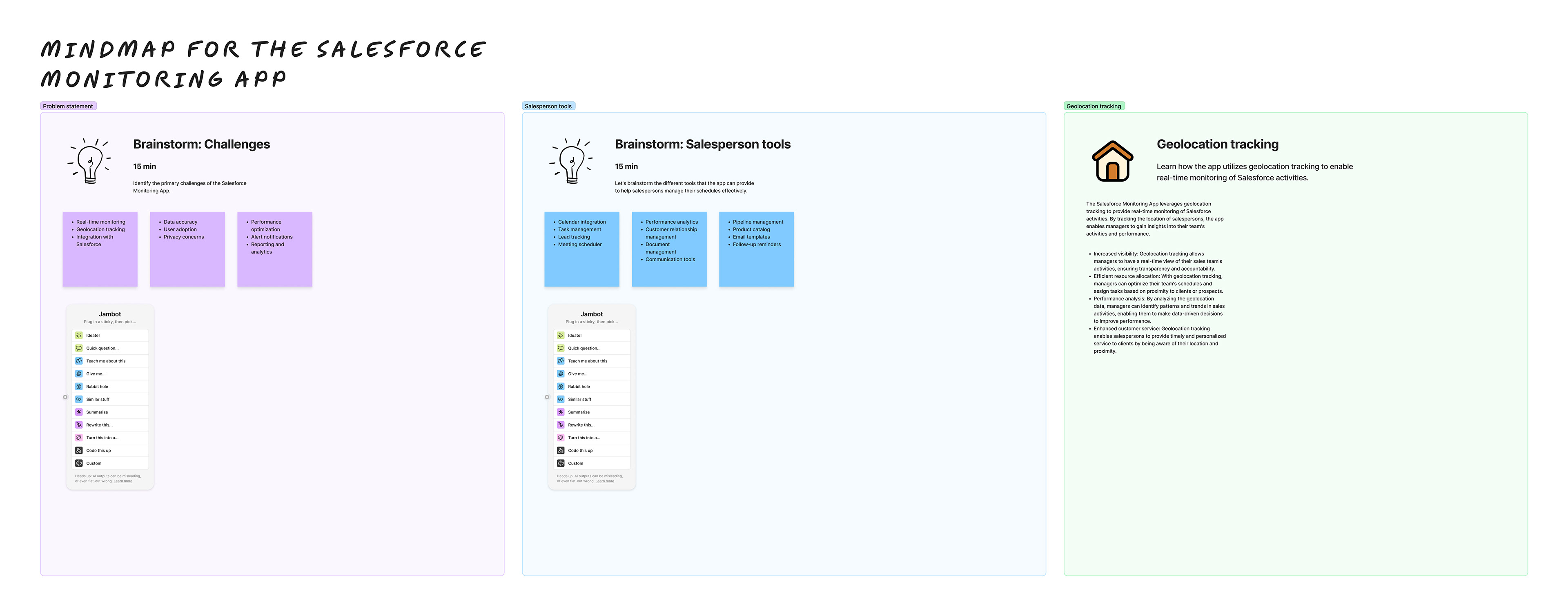This screenshot has width=1568, height=616.
Task: Select purple sticky listing Data accuracy
Action: [x=187, y=249]
